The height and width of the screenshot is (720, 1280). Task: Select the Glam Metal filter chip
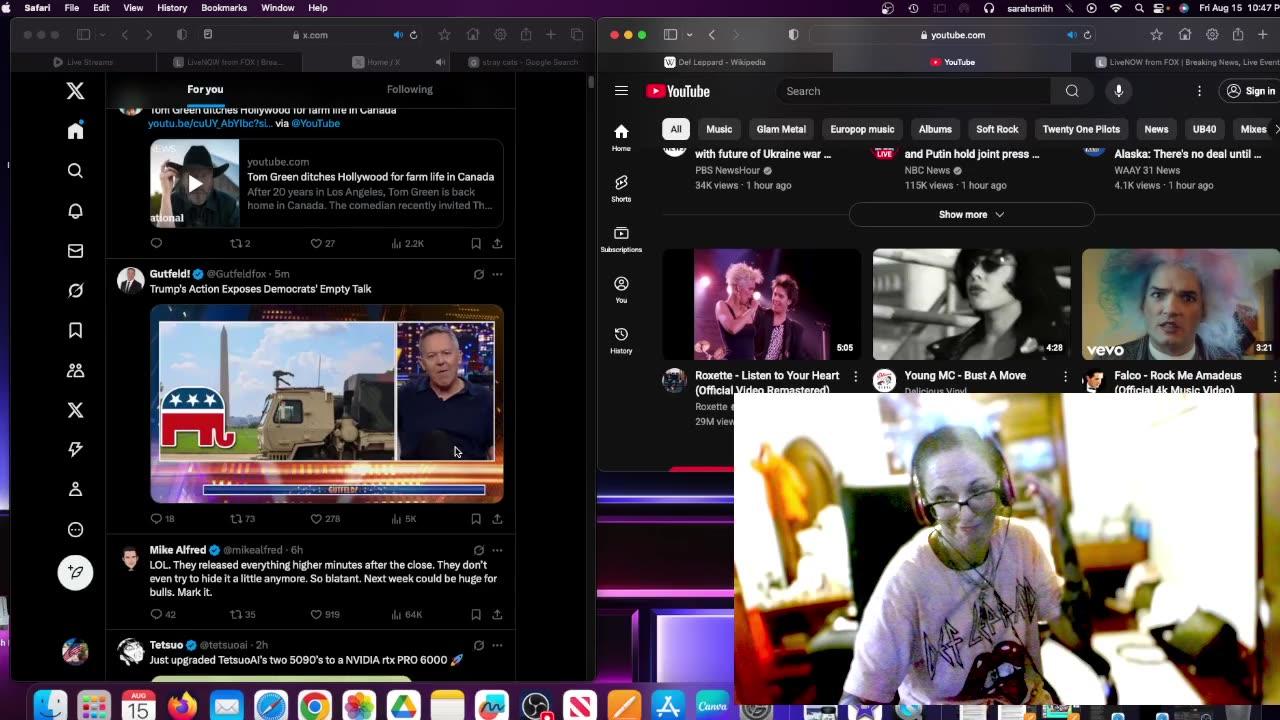click(781, 129)
